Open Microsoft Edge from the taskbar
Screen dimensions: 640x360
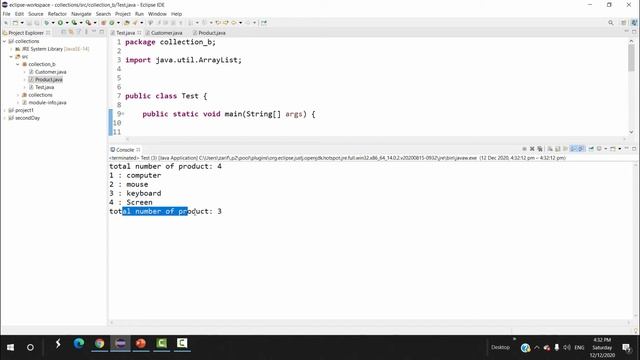[79, 344]
